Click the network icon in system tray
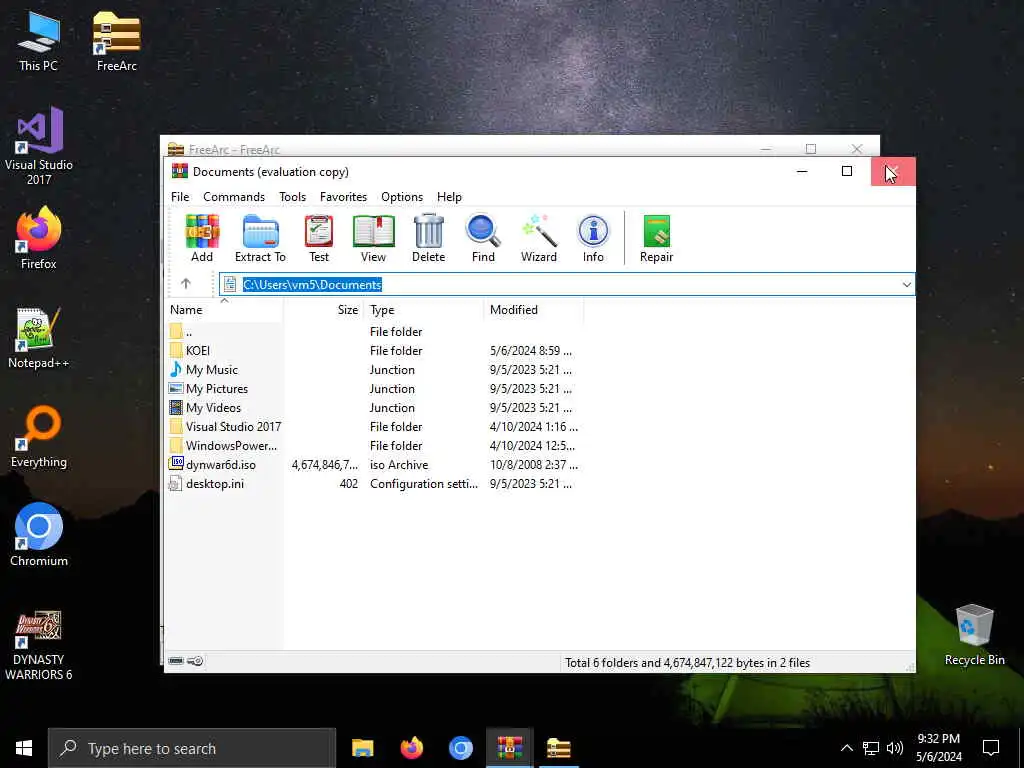Image resolution: width=1024 pixels, height=768 pixels. [871, 748]
